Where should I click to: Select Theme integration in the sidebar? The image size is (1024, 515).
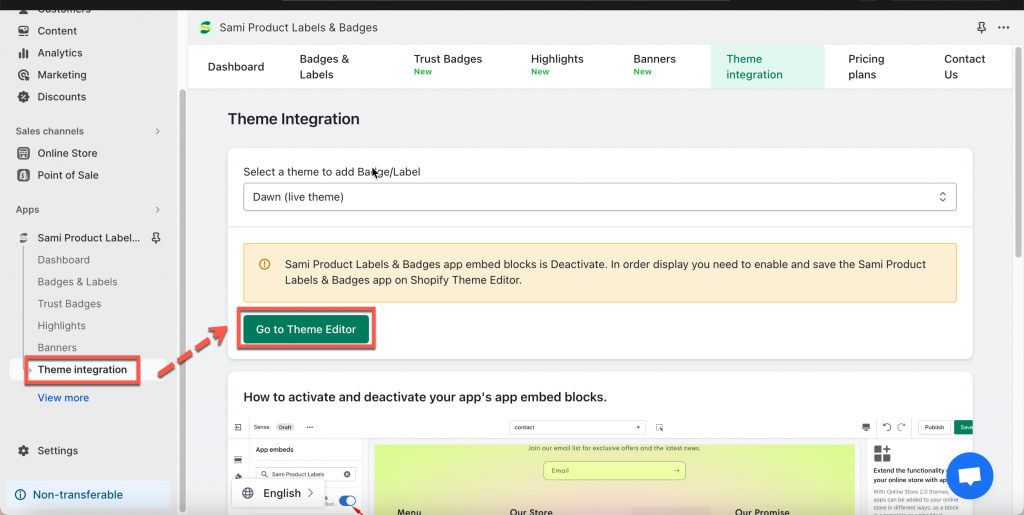point(82,369)
